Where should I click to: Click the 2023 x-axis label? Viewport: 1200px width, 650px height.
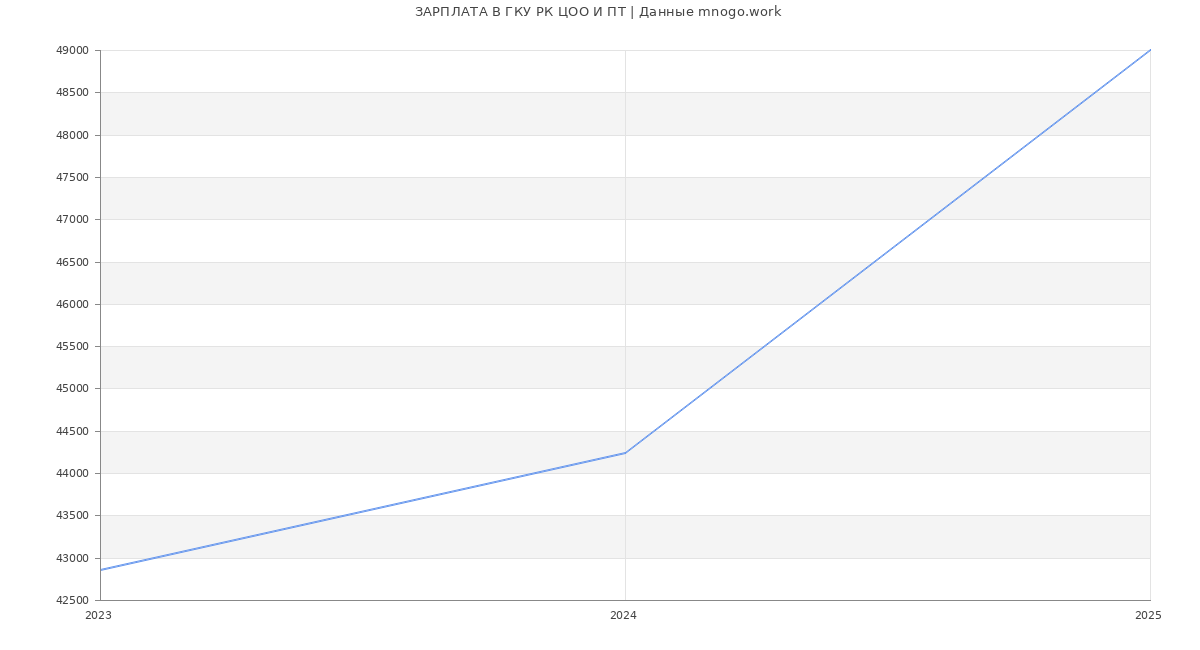pyautogui.click(x=99, y=616)
